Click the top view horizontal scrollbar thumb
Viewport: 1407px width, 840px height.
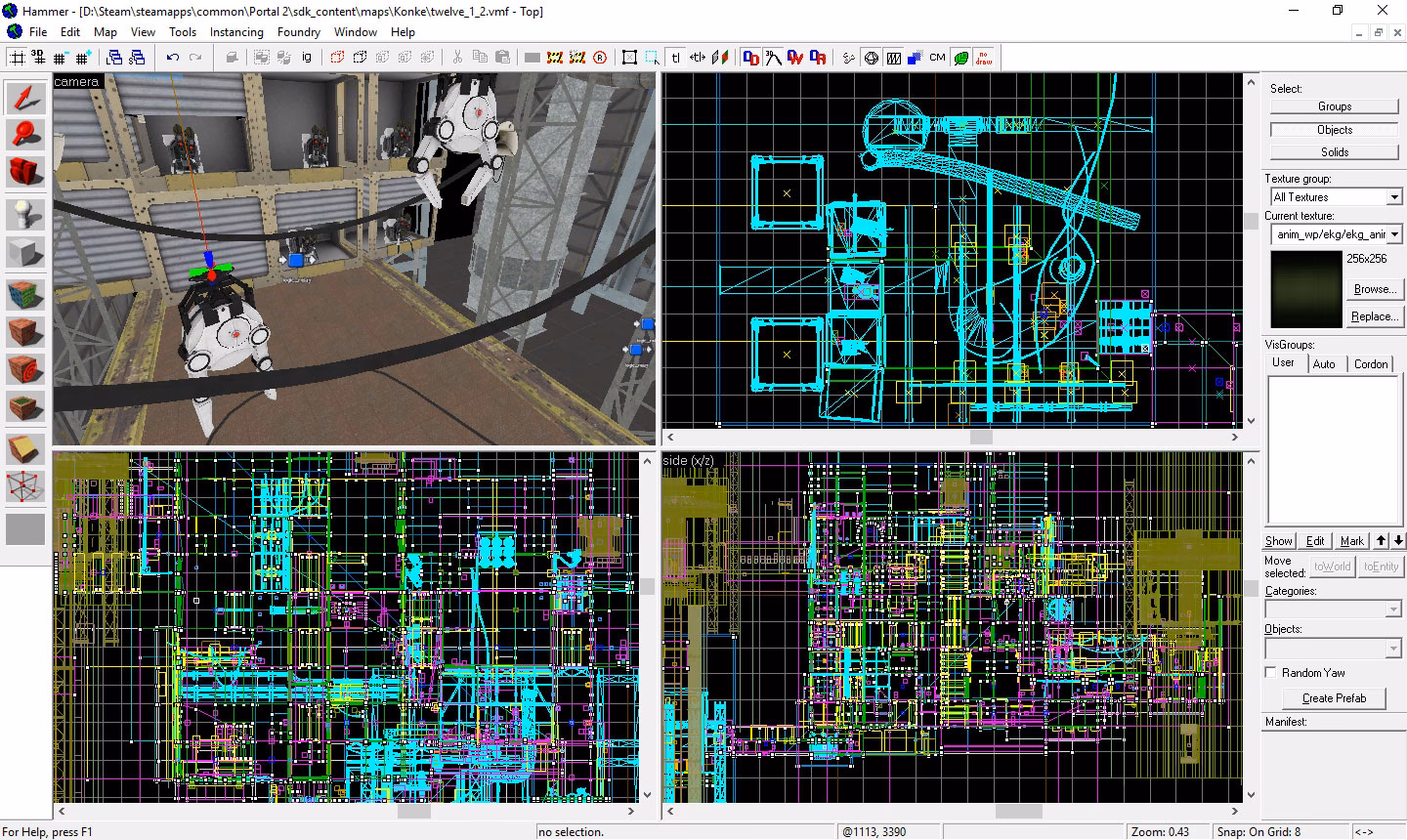point(981,438)
